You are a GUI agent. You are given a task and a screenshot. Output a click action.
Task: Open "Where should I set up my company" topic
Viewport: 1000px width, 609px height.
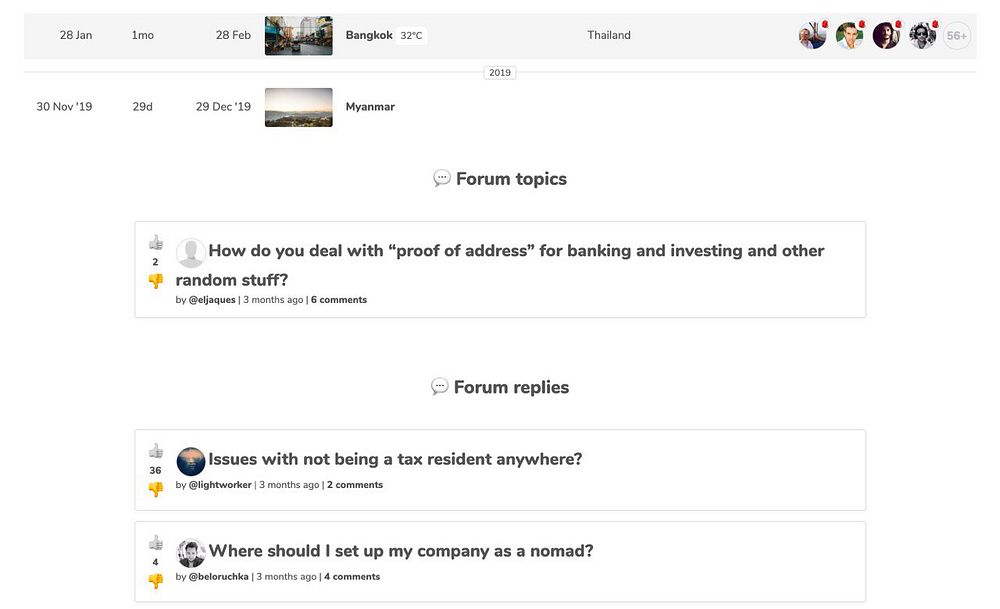(x=401, y=551)
